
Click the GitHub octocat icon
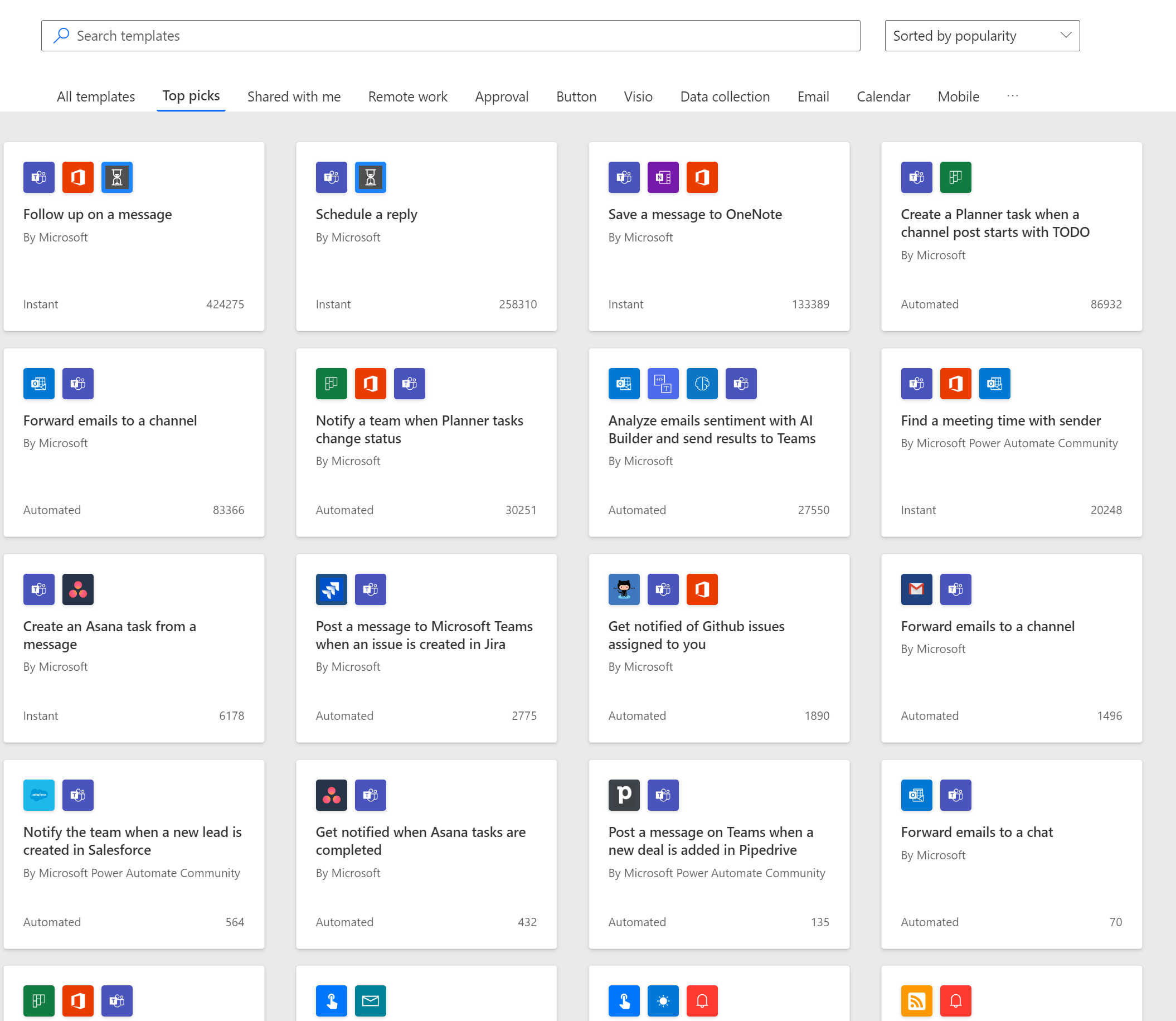click(624, 589)
